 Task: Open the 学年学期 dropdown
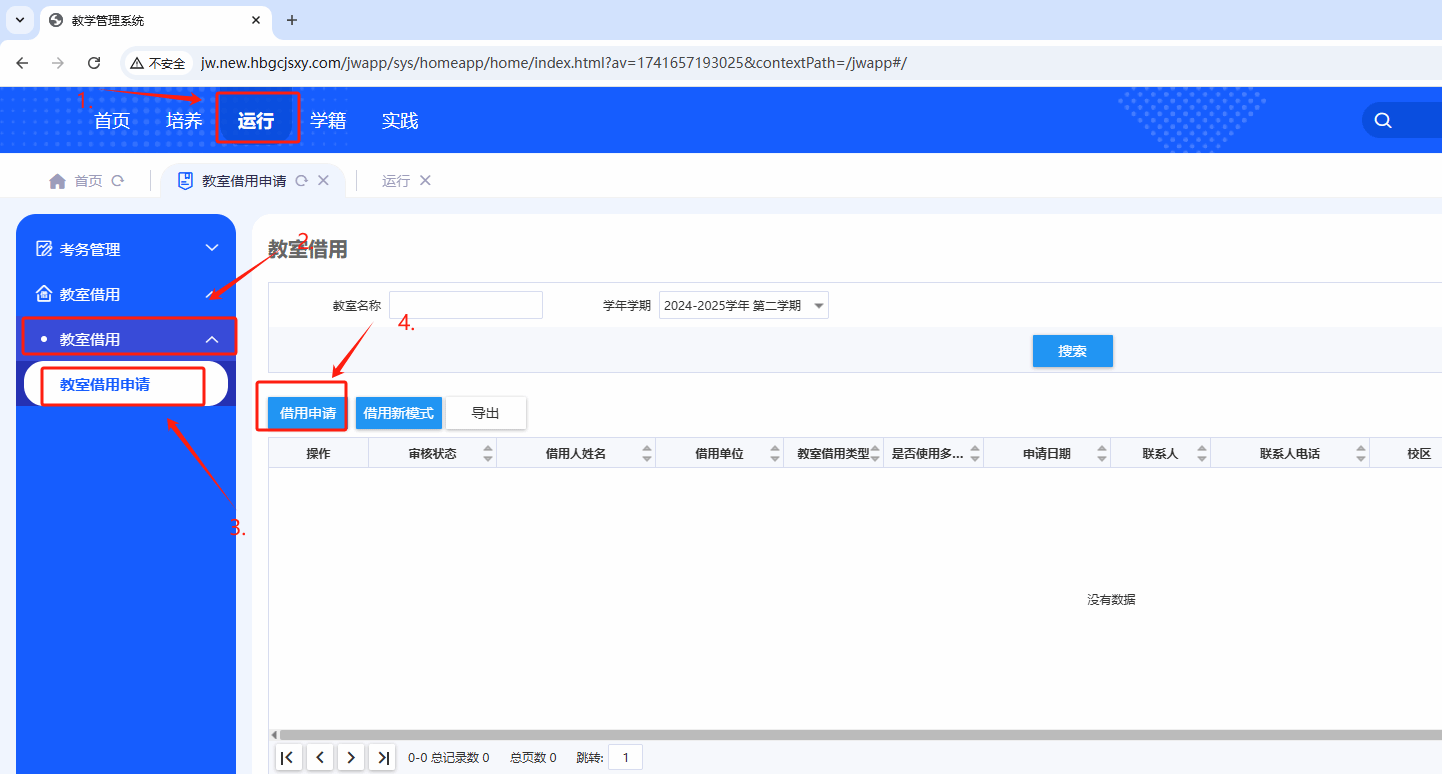743,305
